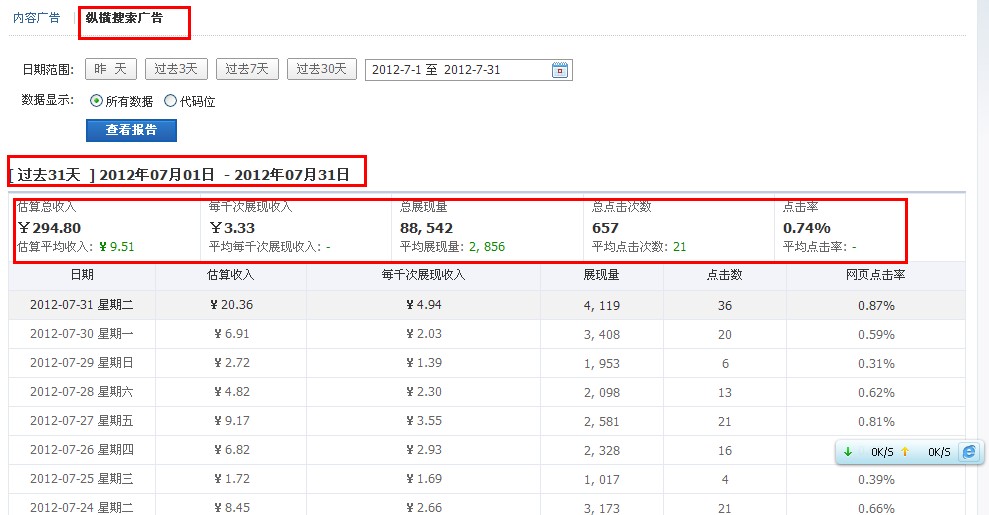Click the 2,856 average impressions value

487,247
